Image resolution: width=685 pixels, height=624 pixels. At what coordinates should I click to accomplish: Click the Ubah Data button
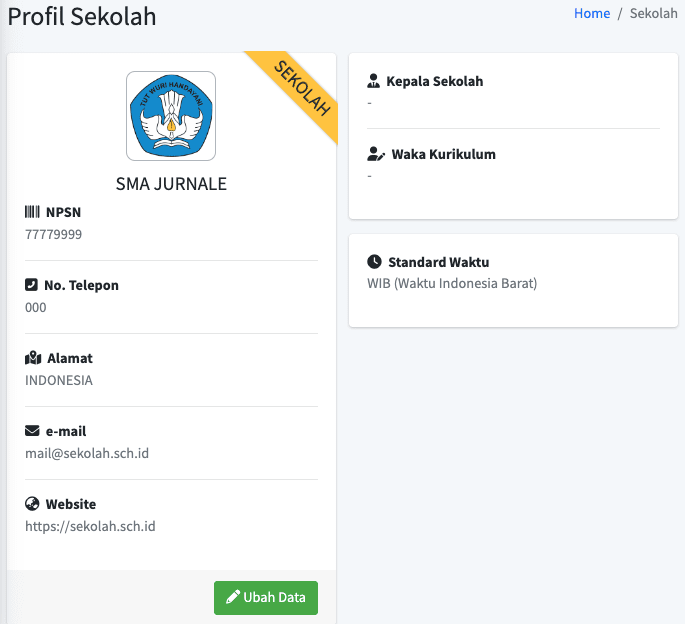point(266,597)
